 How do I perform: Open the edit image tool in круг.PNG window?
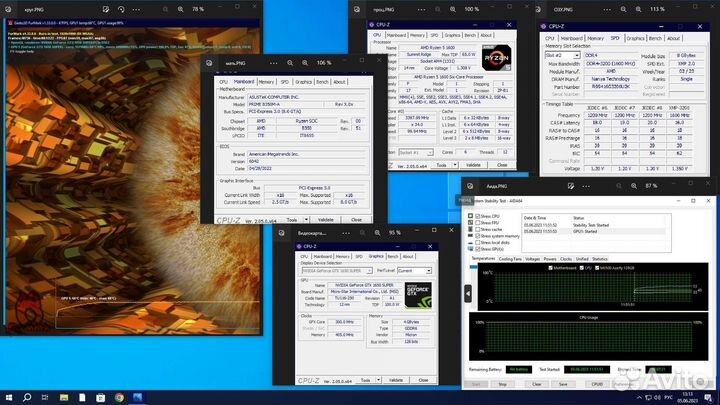106,9
